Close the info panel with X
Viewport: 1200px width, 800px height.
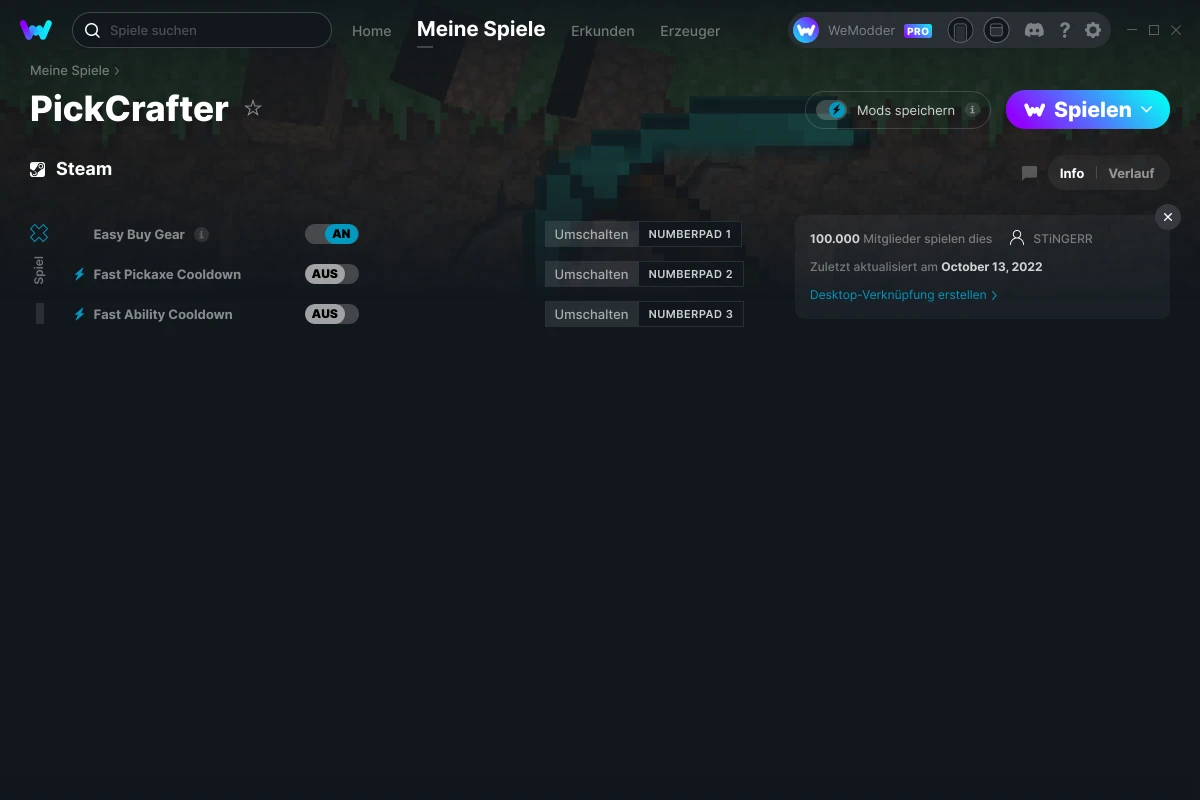click(x=1167, y=217)
